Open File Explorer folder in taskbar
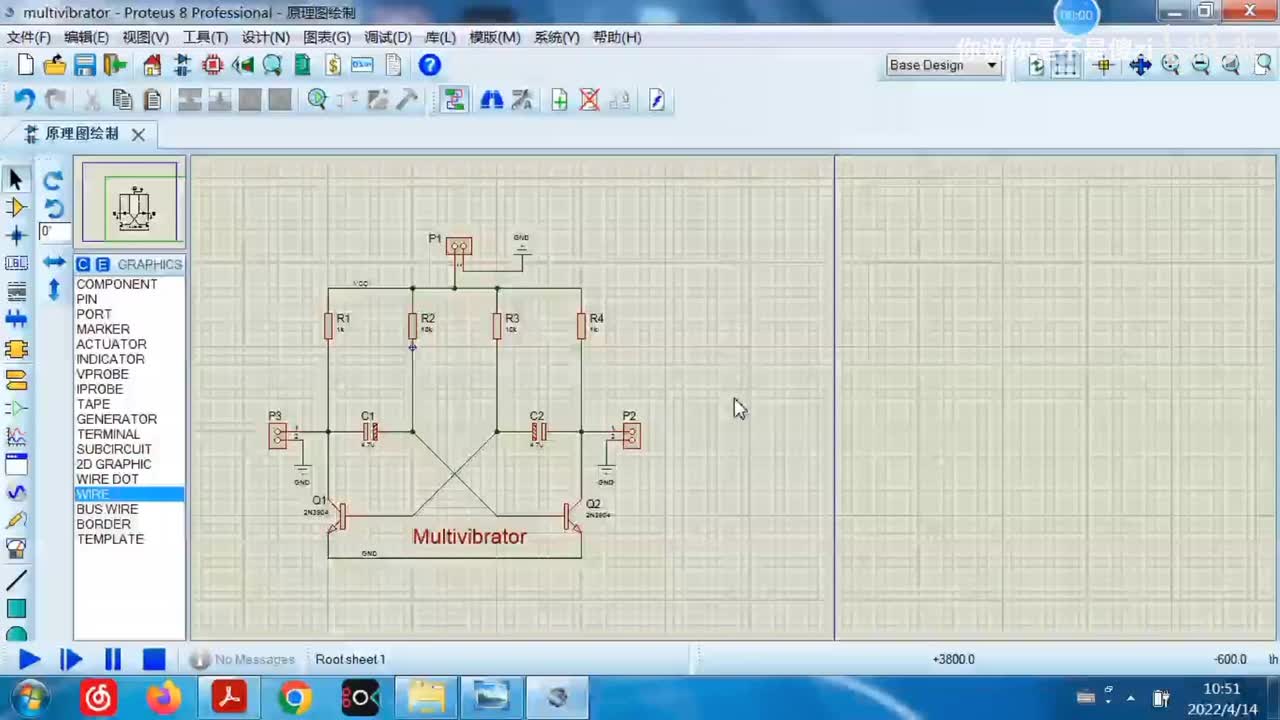1280x720 pixels. [427, 697]
